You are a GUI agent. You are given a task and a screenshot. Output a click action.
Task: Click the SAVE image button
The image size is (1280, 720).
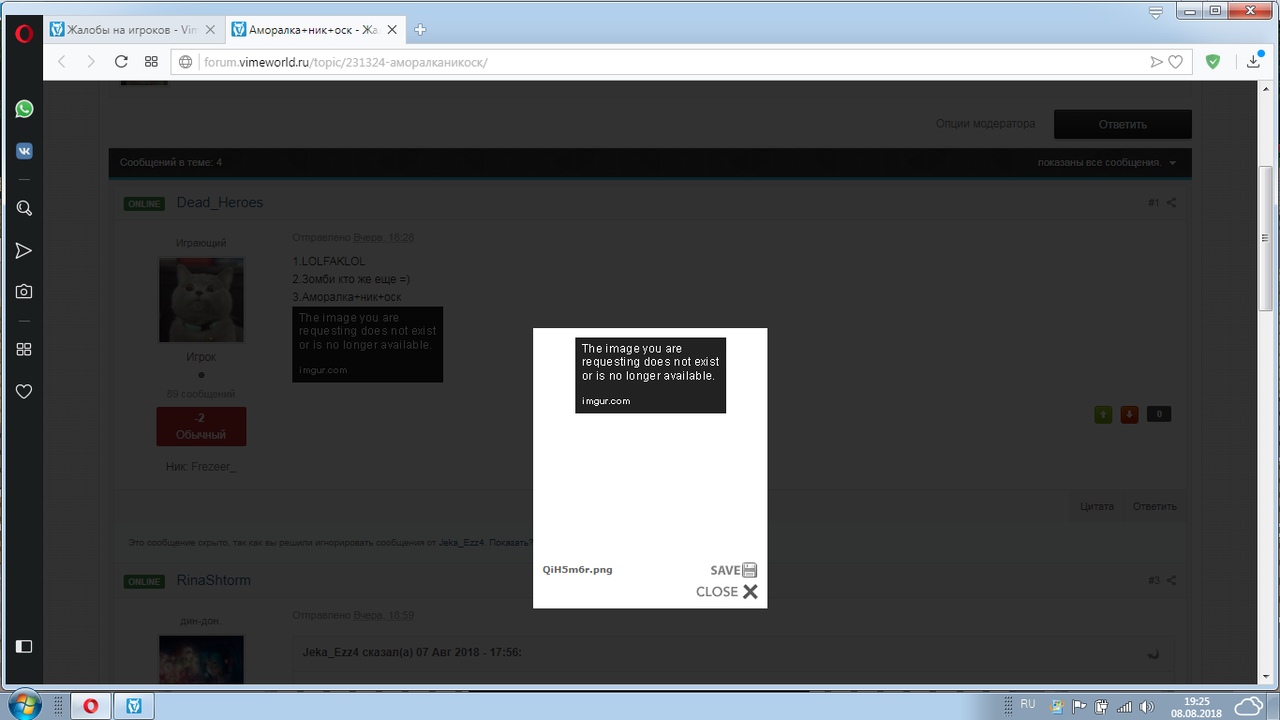coord(733,570)
